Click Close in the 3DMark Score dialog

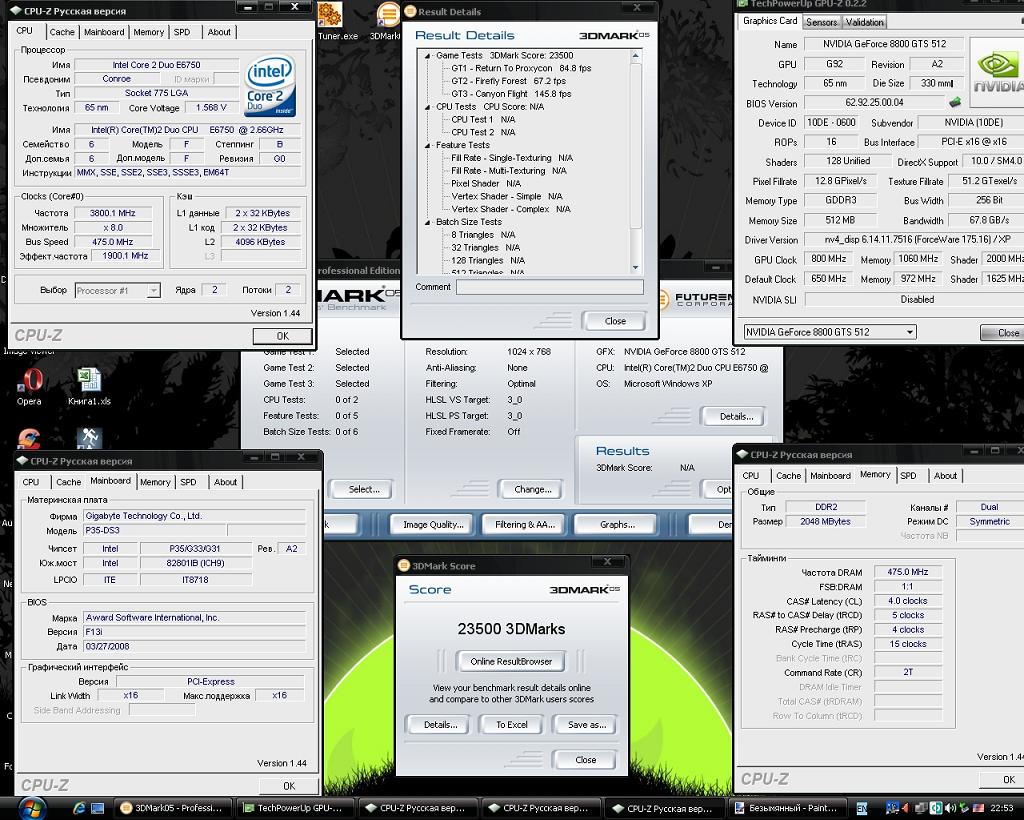pyautogui.click(x=585, y=760)
